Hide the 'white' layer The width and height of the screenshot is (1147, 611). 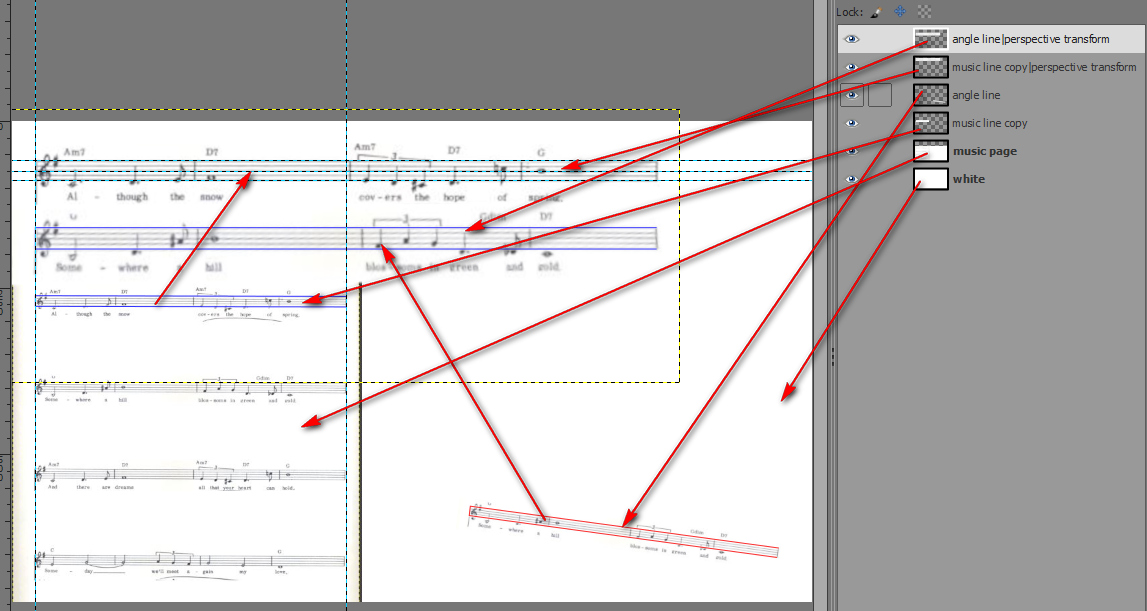[x=851, y=179]
